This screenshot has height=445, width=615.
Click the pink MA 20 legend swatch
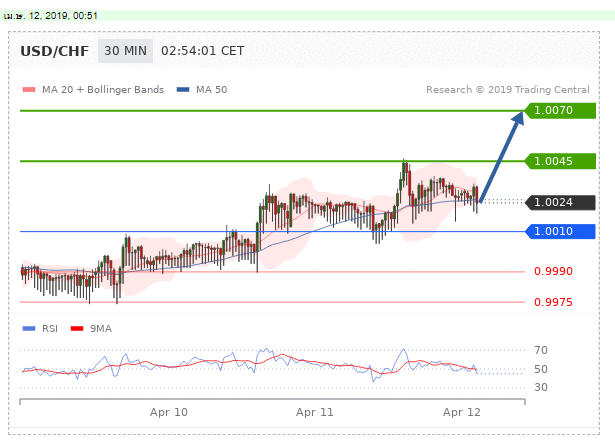click(29, 90)
